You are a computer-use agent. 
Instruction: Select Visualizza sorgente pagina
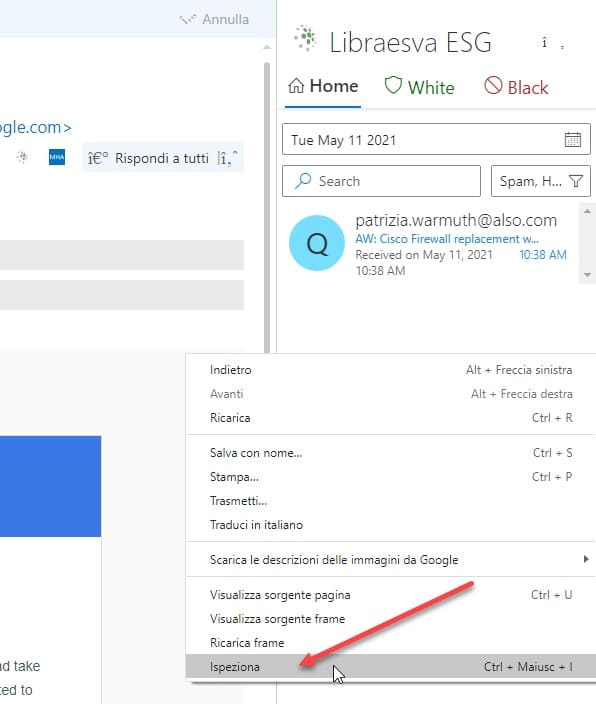click(391, 595)
